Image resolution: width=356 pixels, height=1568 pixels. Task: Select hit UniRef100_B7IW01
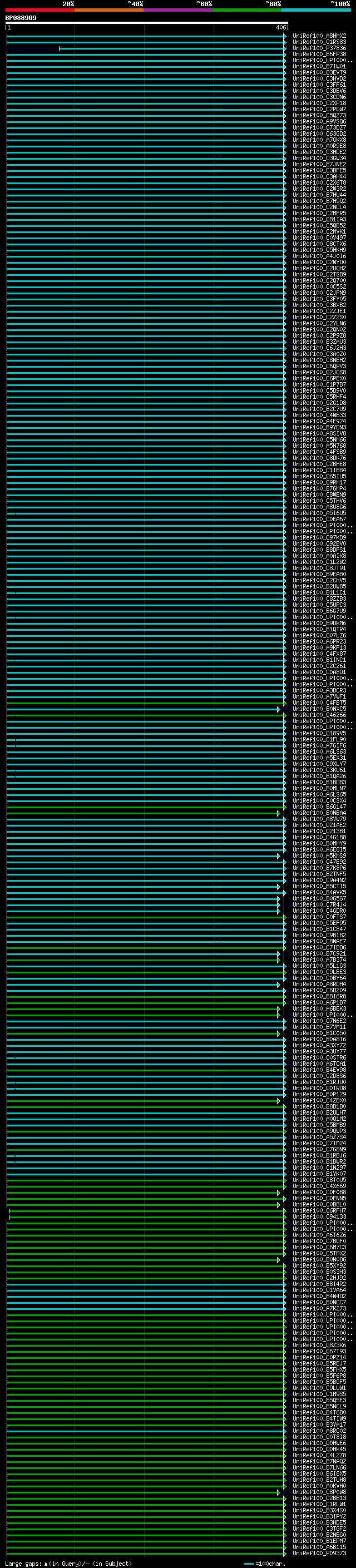coord(319,66)
